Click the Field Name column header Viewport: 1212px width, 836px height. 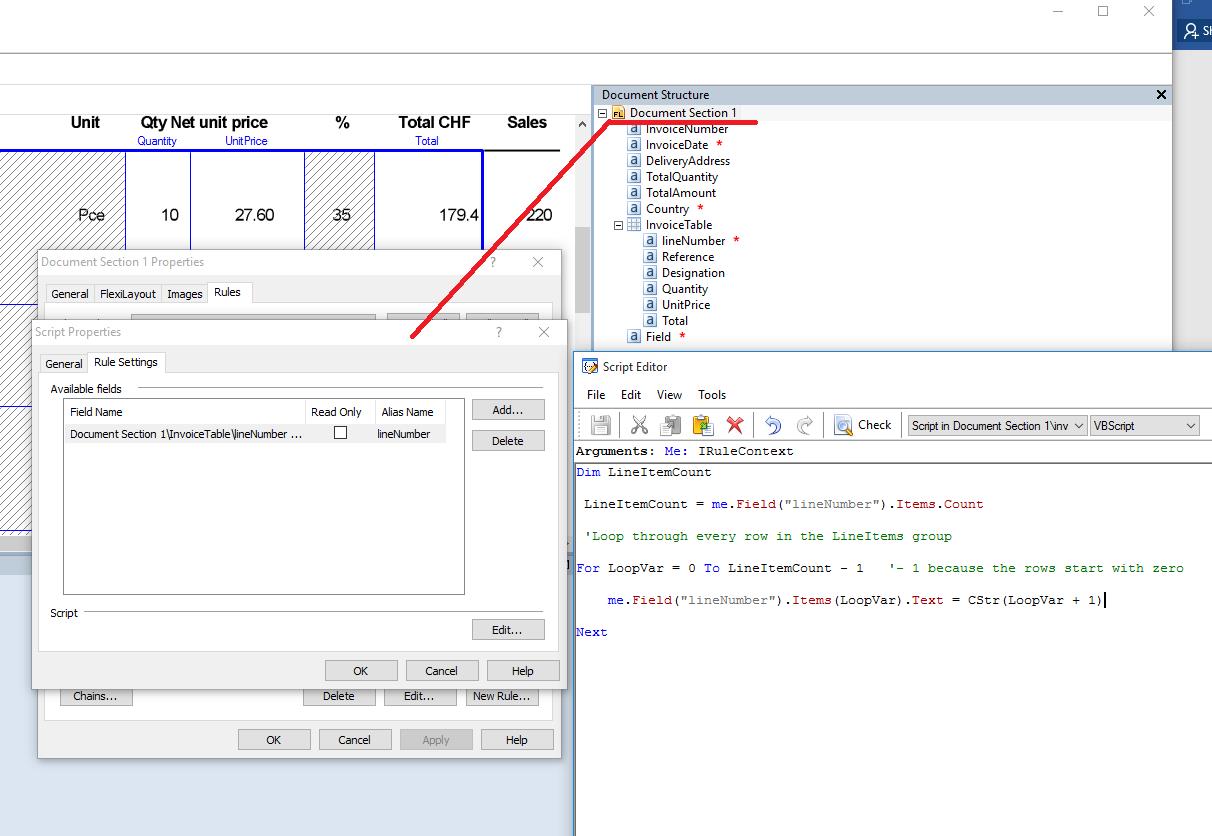185,412
